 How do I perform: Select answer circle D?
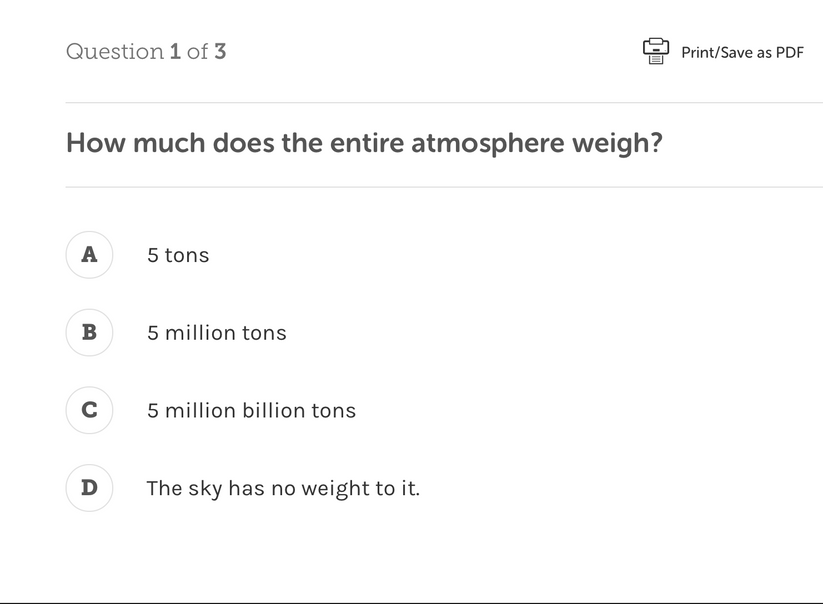pyautogui.click(x=89, y=488)
